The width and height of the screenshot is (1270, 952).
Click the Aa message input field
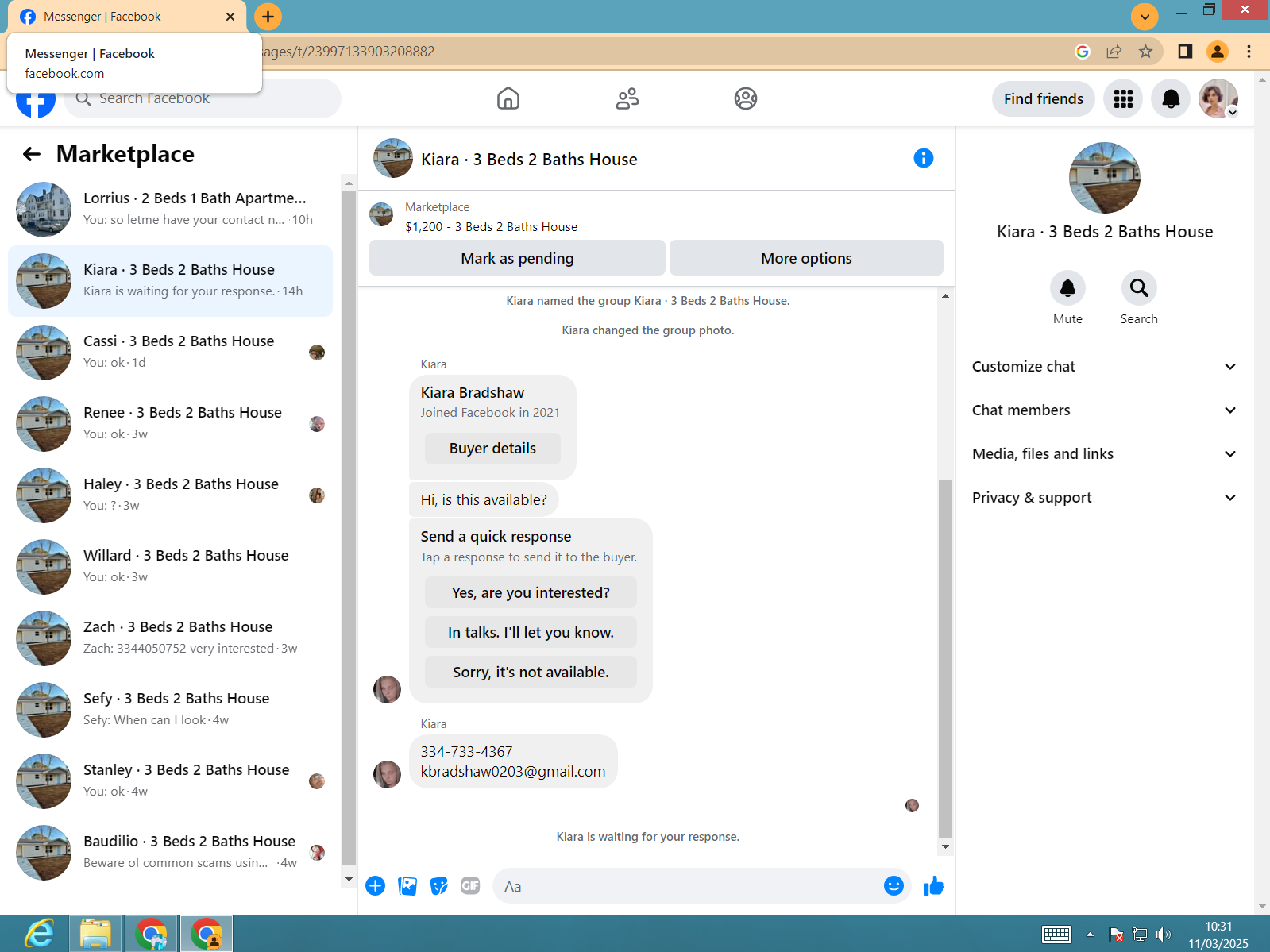[x=687, y=886]
